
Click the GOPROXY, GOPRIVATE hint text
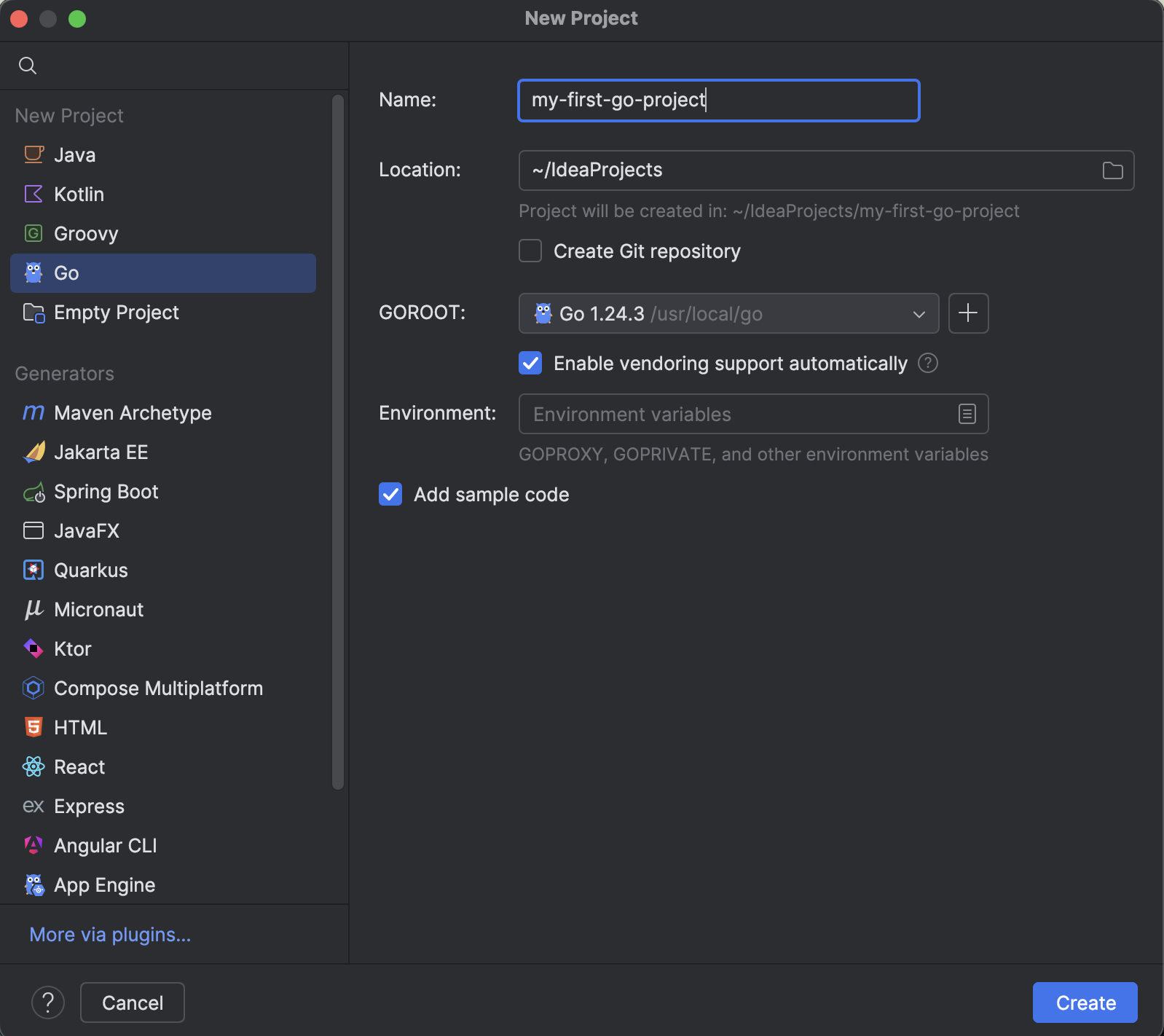(x=753, y=455)
